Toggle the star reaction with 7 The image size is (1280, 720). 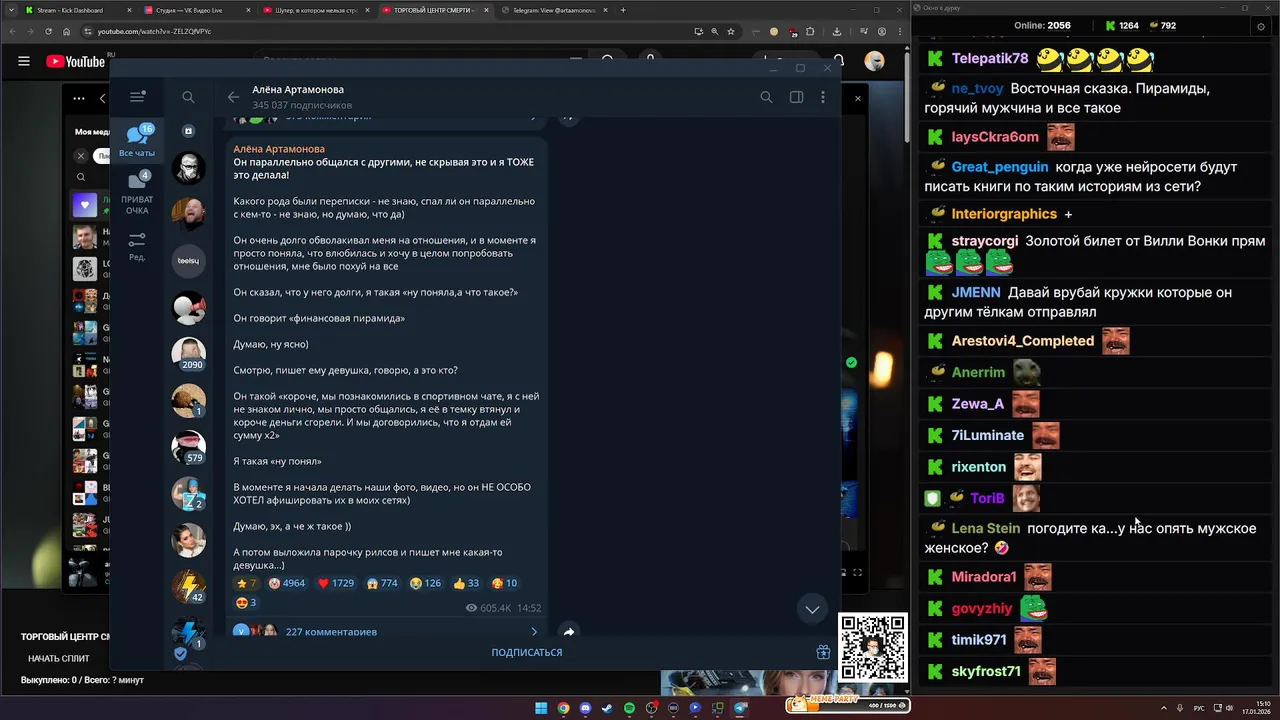246,583
